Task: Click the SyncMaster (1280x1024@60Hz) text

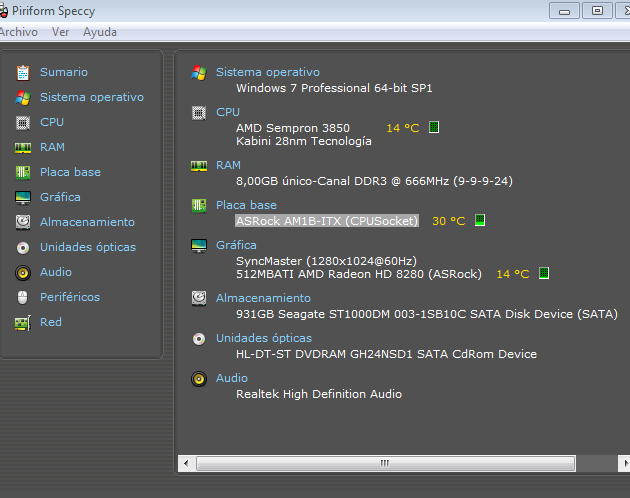Action: (x=326, y=261)
